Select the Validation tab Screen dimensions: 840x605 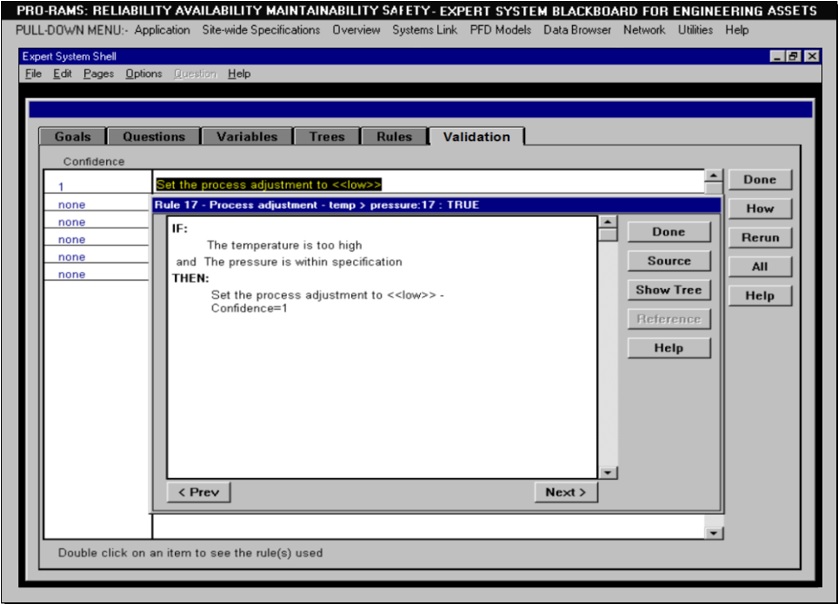(x=476, y=137)
